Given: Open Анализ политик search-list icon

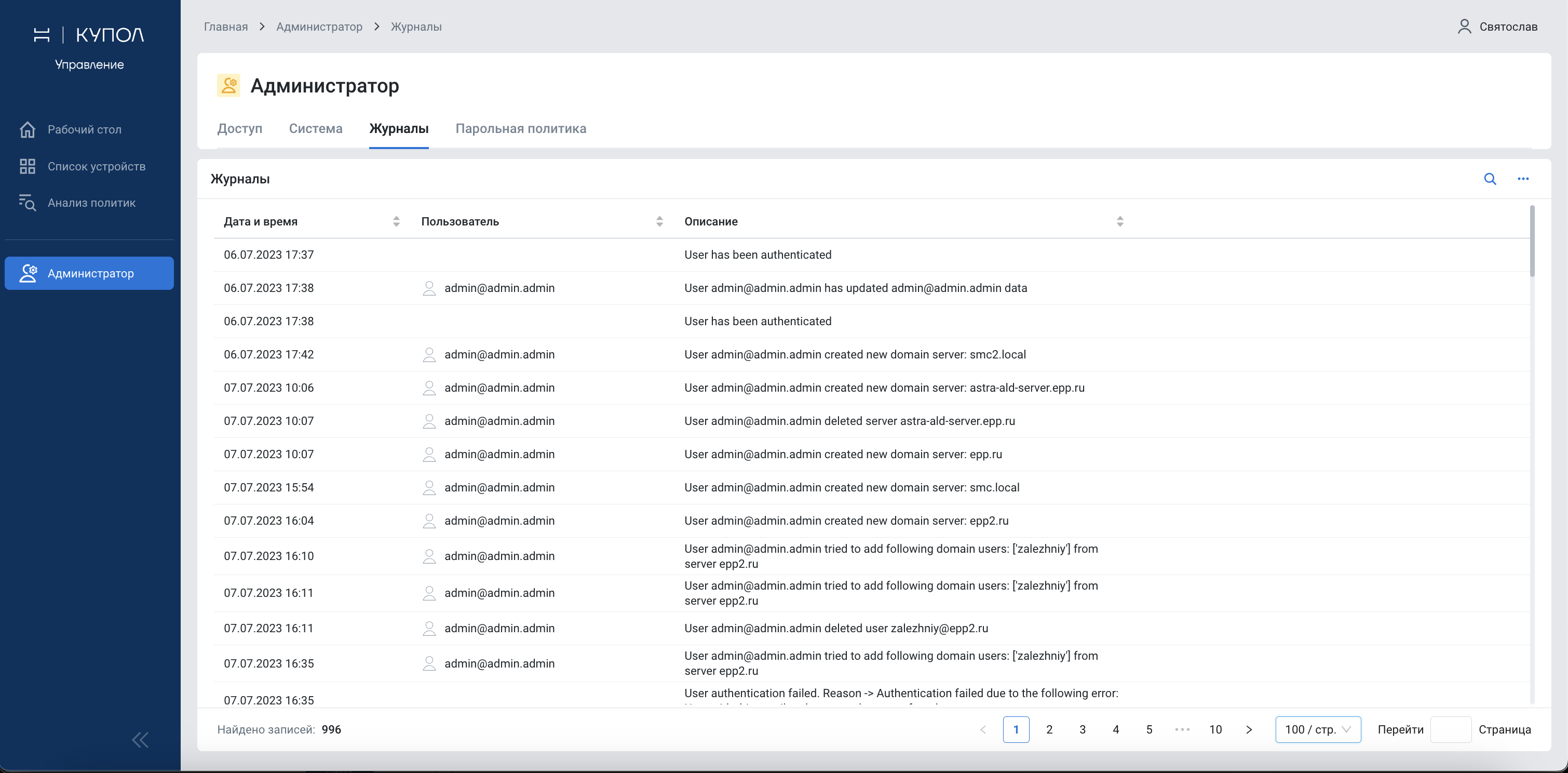Looking at the screenshot, I should pos(28,203).
